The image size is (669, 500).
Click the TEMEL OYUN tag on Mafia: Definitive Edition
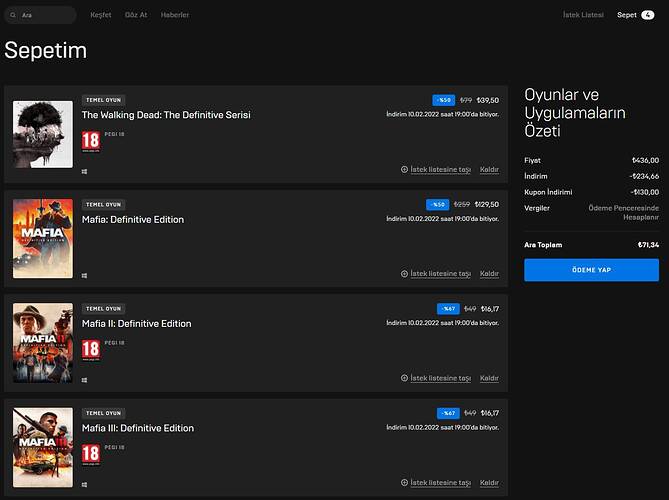pyautogui.click(x=103, y=205)
